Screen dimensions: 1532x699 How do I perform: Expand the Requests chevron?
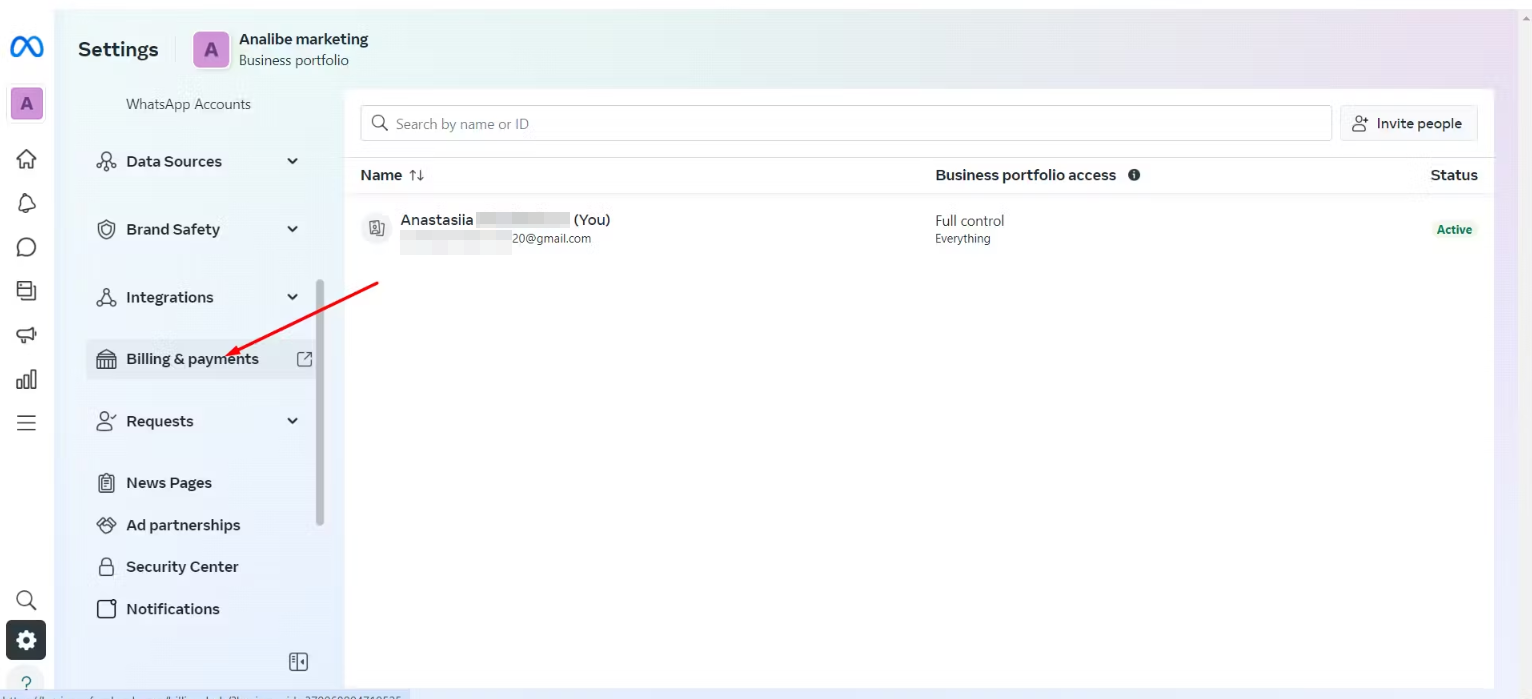tap(293, 421)
